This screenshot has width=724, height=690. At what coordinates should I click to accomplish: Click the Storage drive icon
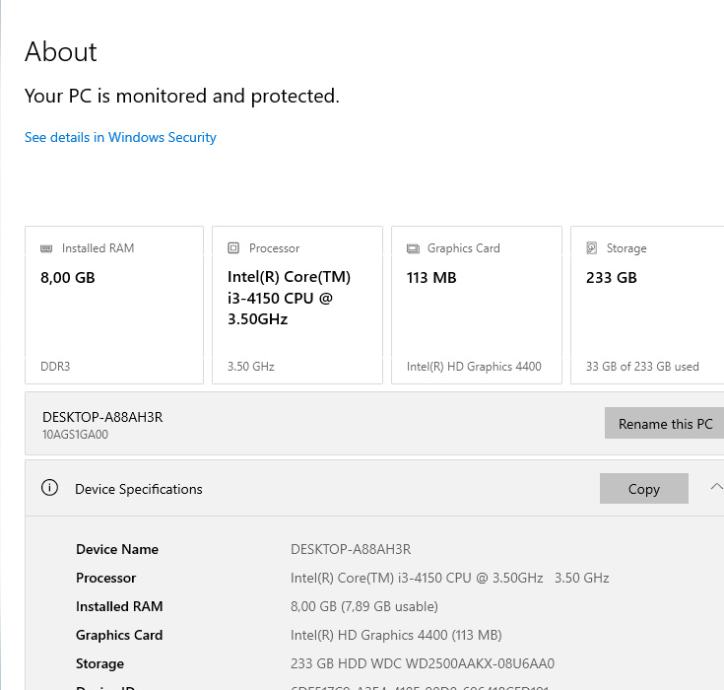[590, 248]
